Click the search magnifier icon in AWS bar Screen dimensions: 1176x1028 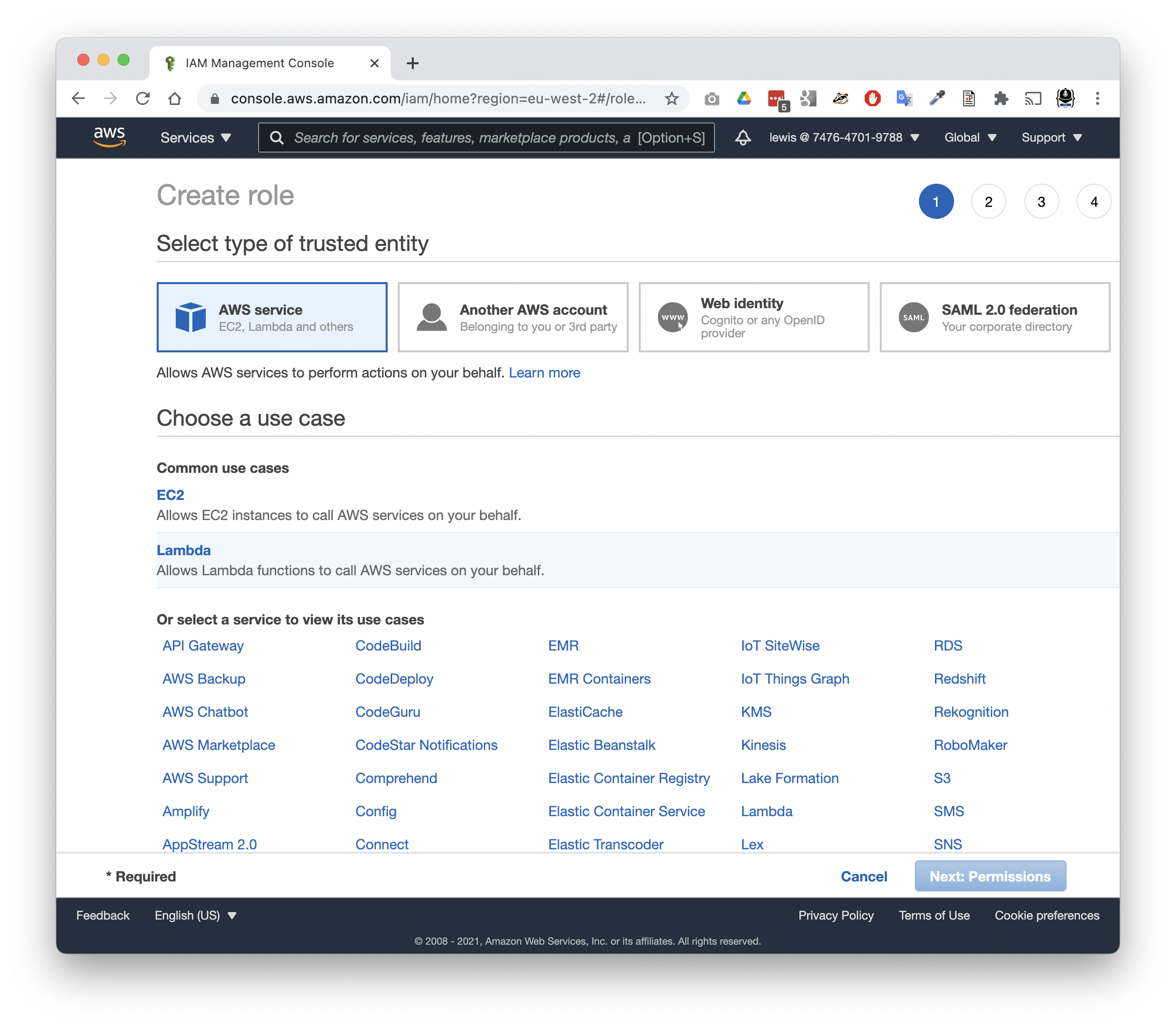click(x=277, y=138)
